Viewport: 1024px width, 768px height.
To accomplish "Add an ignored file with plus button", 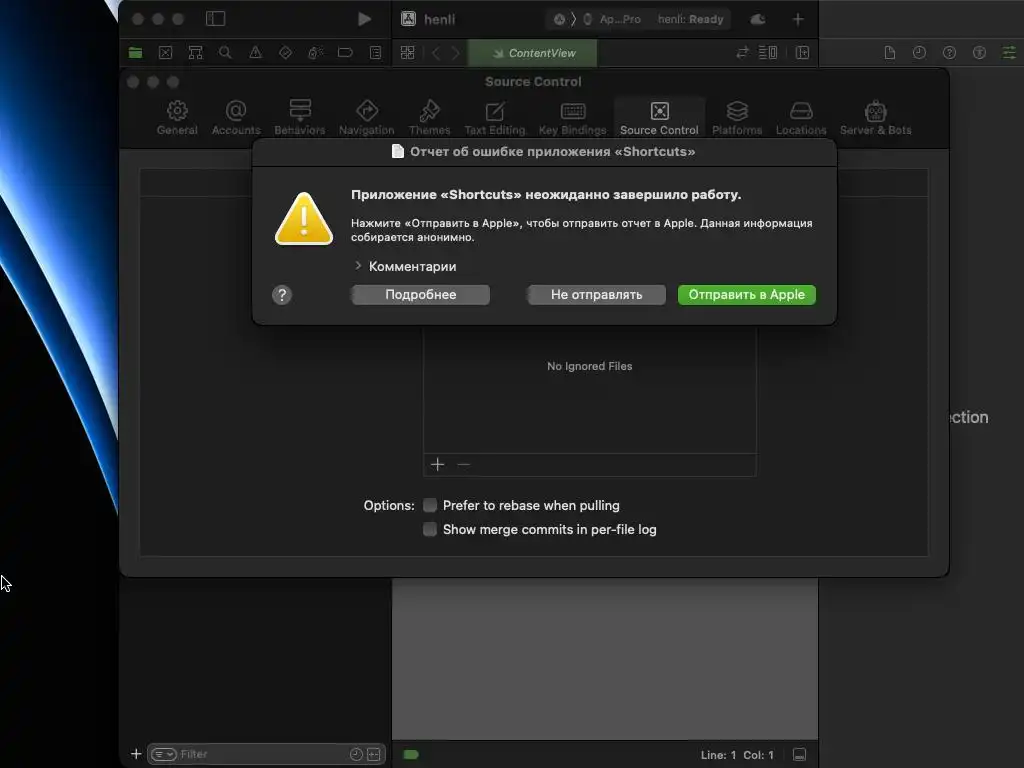I will pos(438,464).
